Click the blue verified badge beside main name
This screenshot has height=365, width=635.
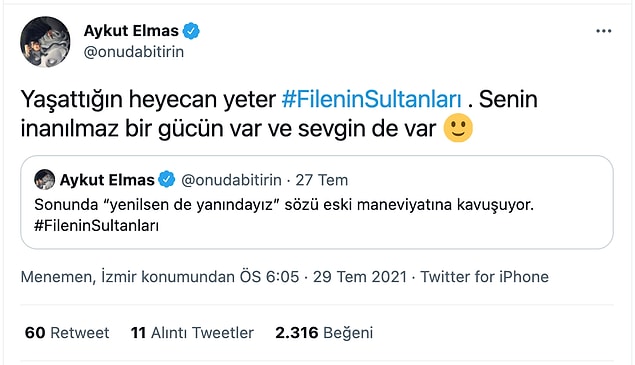coord(191,31)
